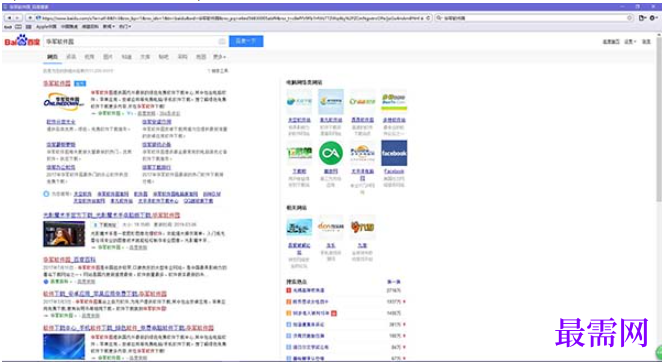Click the 官网 badge beside the first result

click(80, 83)
